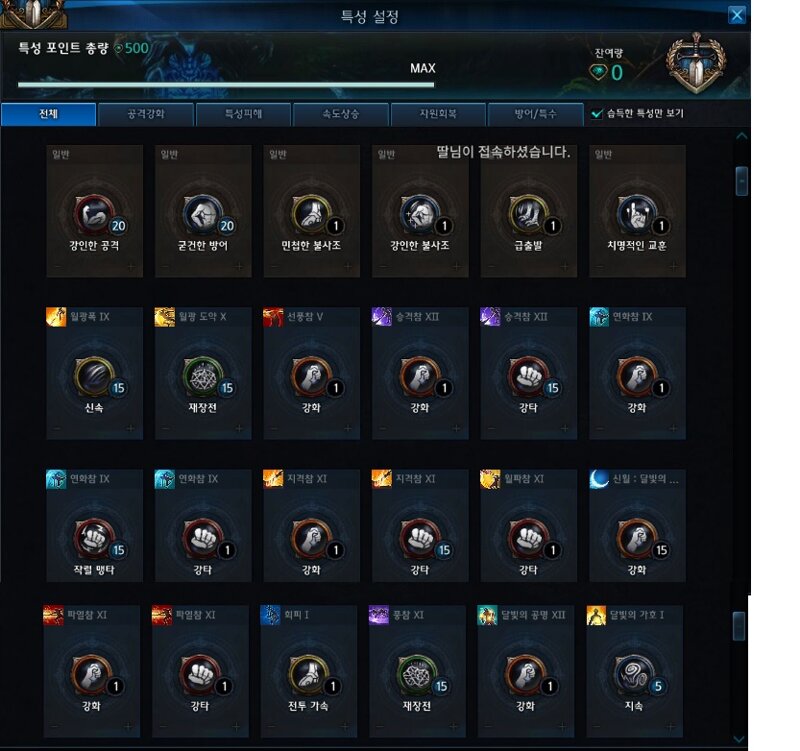Click the scroll down arrow at bottom right
Image resolution: width=800 pixels, height=751 pixels.
(739, 739)
